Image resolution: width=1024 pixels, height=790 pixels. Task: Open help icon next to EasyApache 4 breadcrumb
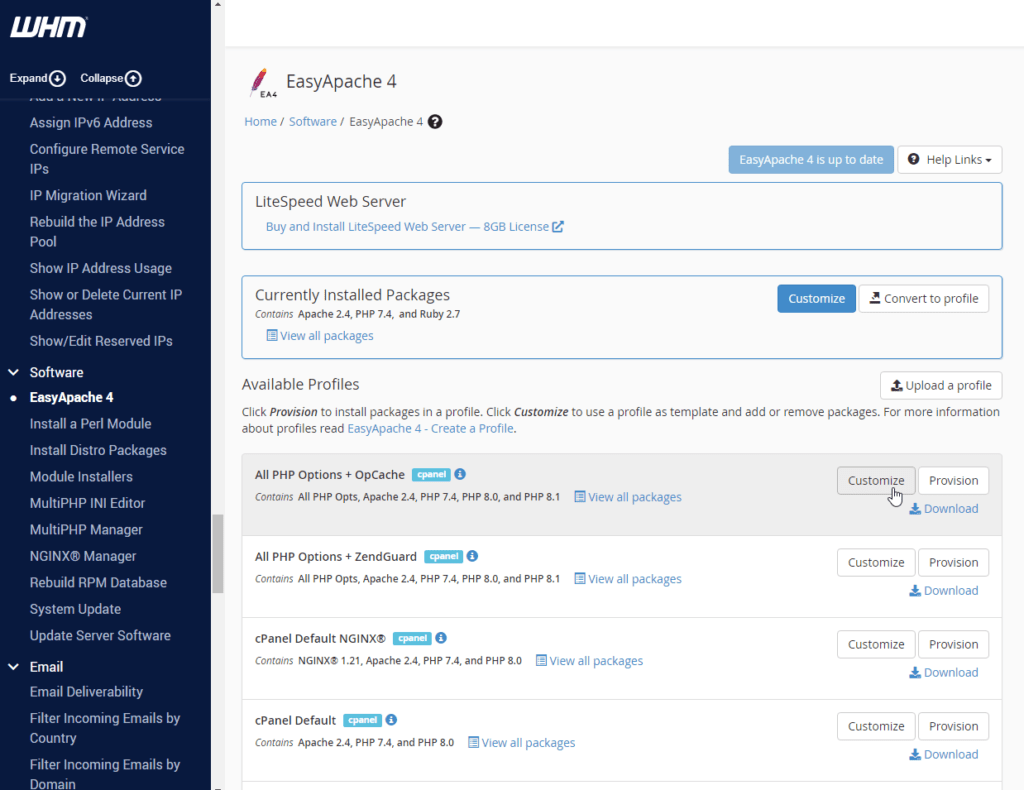point(435,122)
